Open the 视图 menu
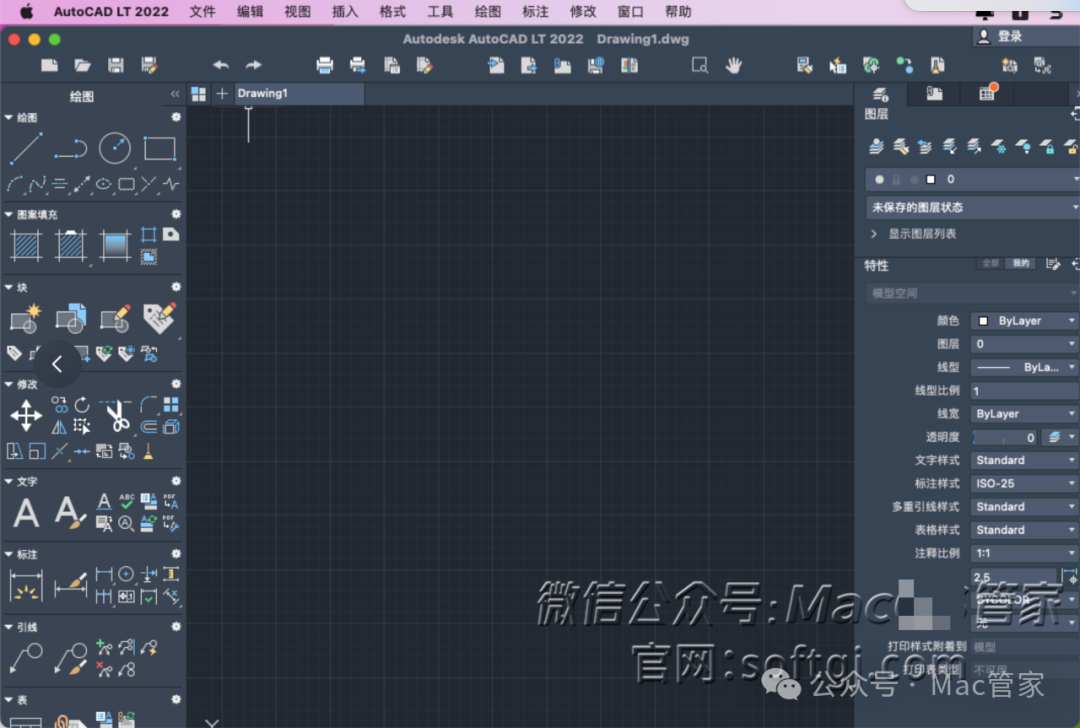The width and height of the screenshot is (1080, 728). [298, 12]
